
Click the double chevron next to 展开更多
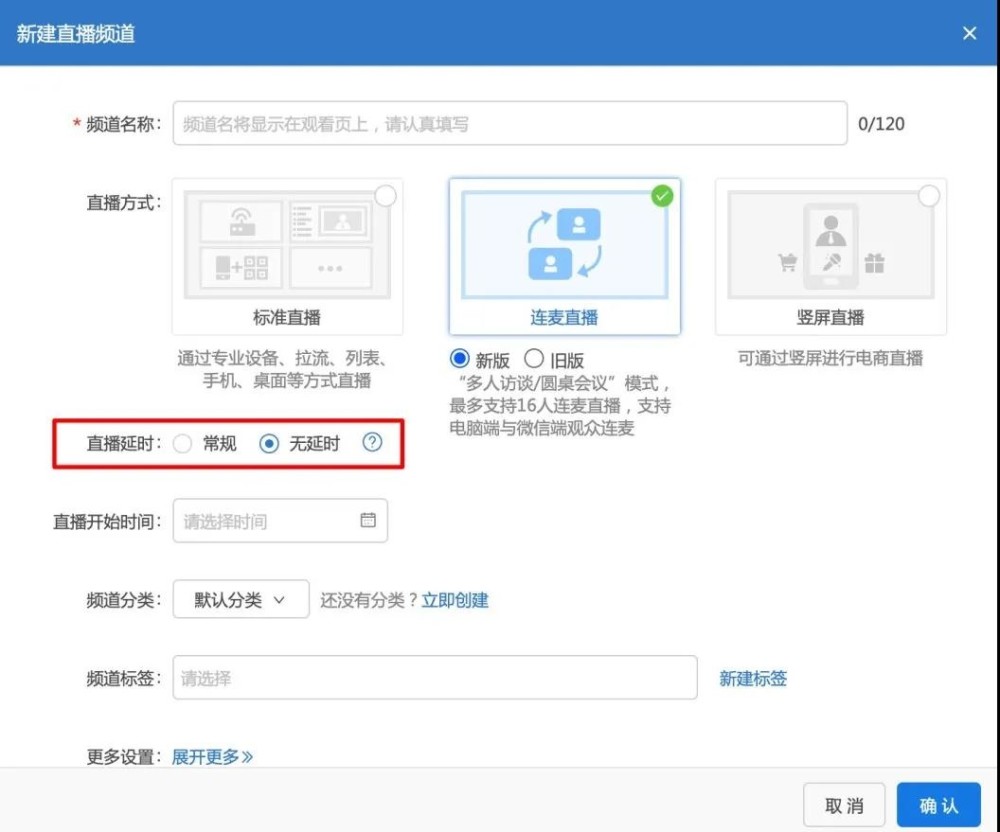point(247,757)
